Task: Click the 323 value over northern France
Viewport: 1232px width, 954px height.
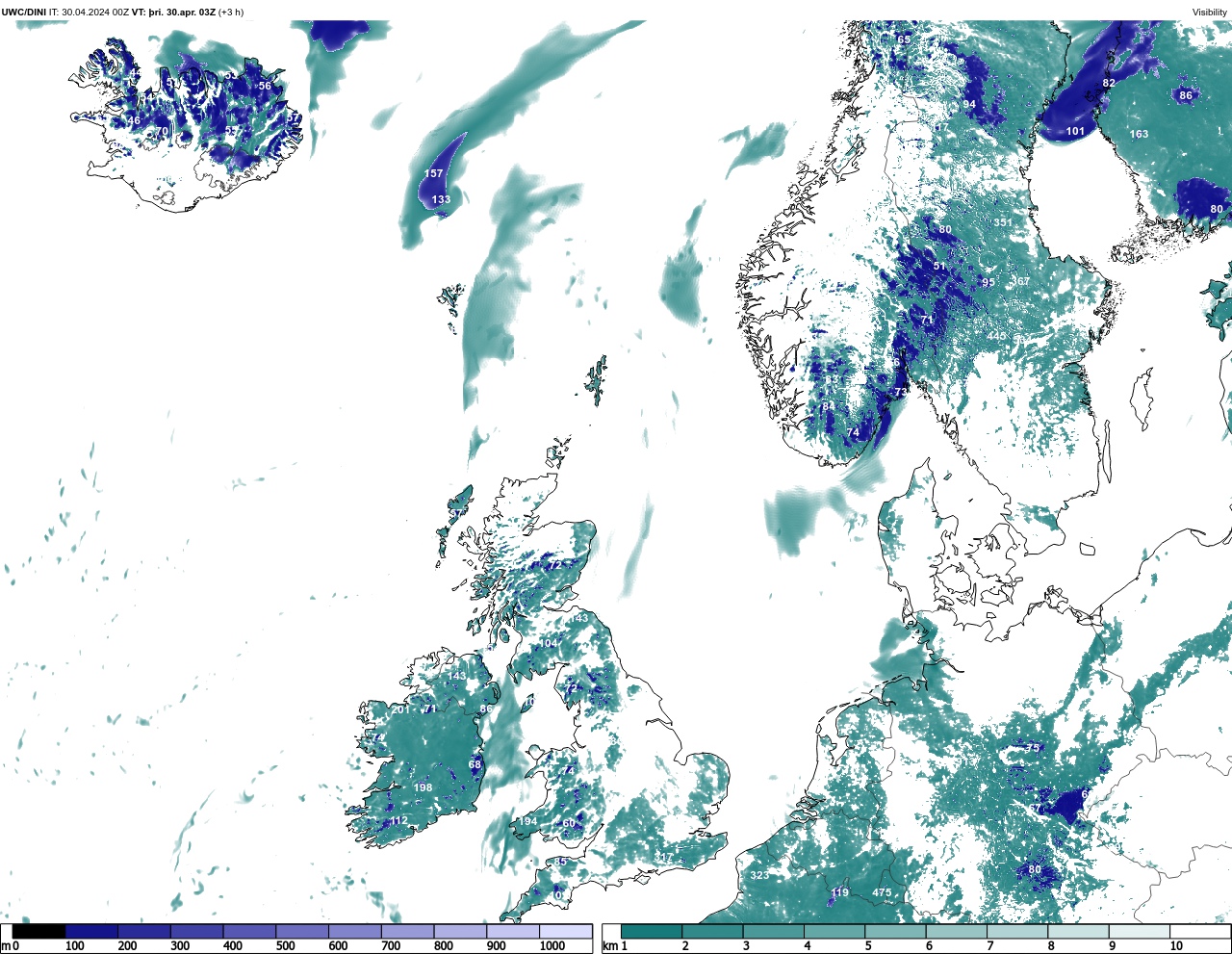Action: tap(759, 875)
